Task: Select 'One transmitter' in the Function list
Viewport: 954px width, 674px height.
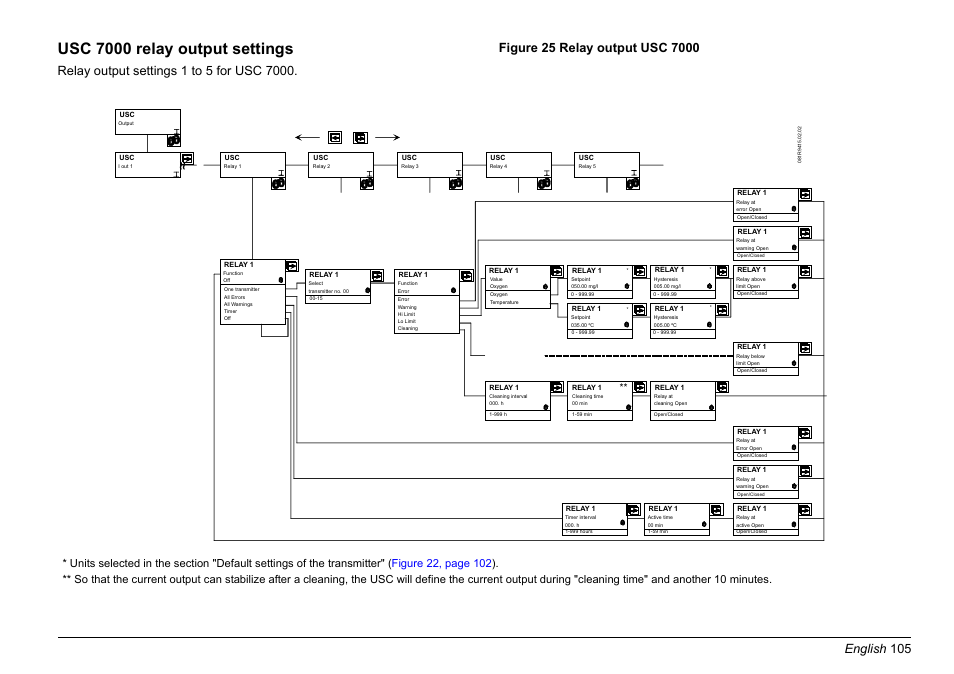Action: 242,290
